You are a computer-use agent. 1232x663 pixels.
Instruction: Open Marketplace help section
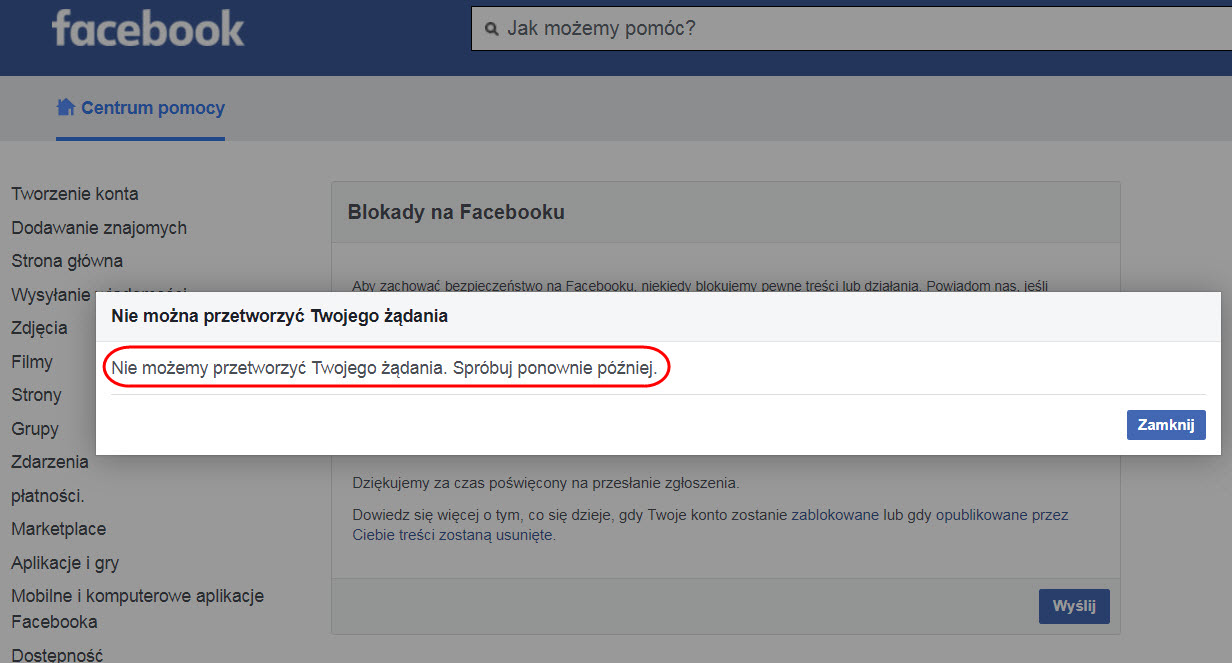pyautogui.click(x=58, y=529)
